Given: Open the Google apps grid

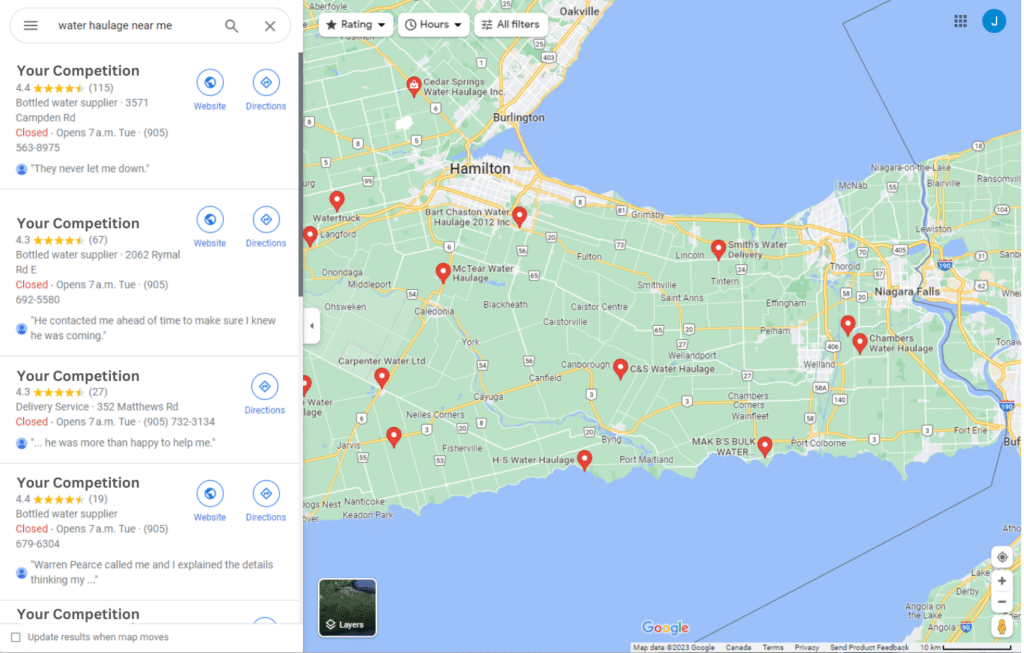Looking at the screenshot, I should [x=960, y=22].
